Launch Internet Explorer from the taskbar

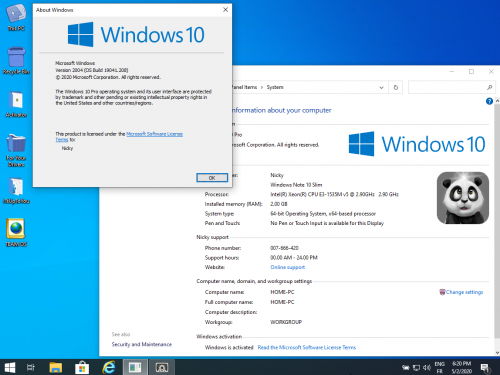click(109, 367)
